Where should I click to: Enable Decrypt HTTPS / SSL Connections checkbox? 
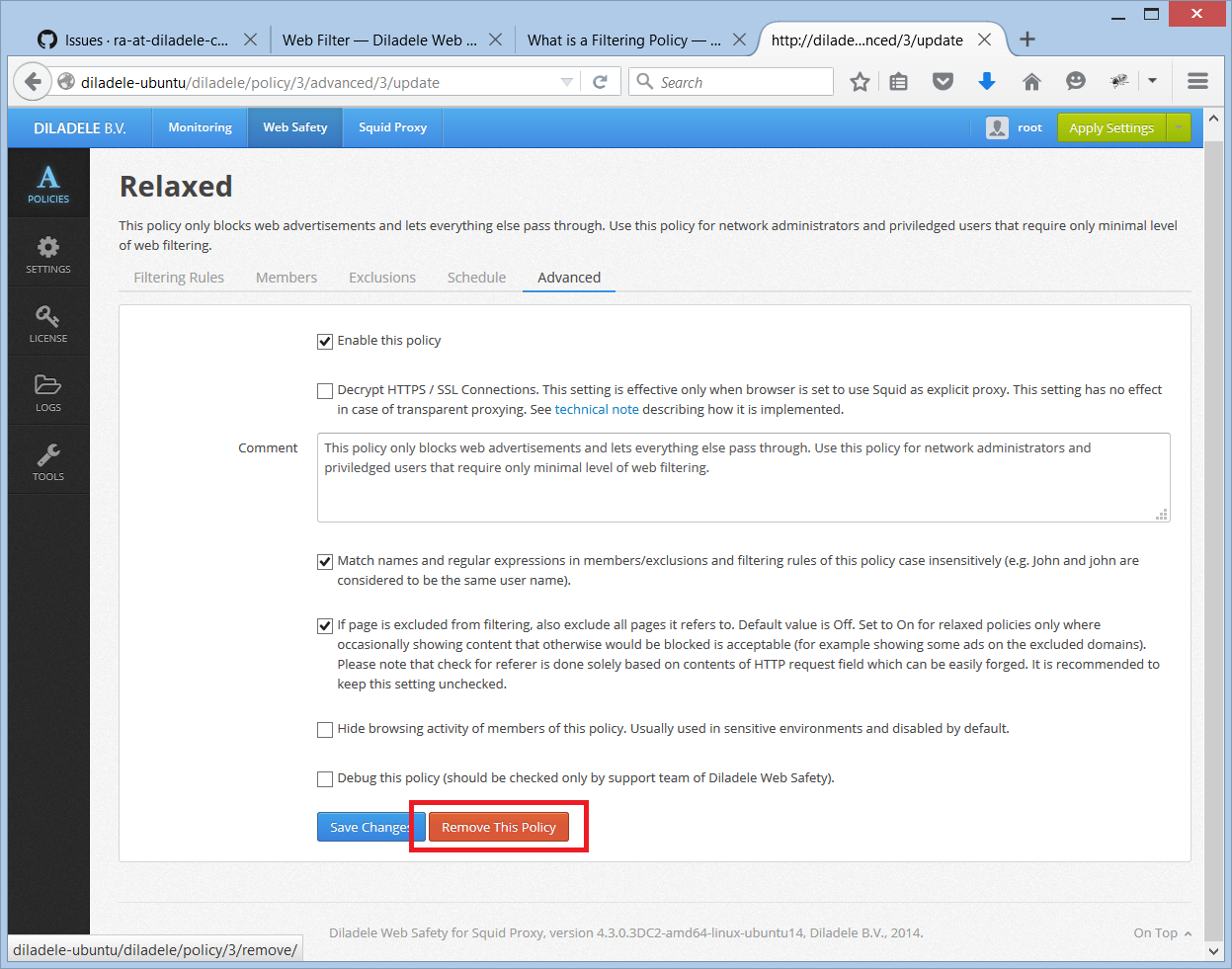pyautogui.click(x=324, y=391)
